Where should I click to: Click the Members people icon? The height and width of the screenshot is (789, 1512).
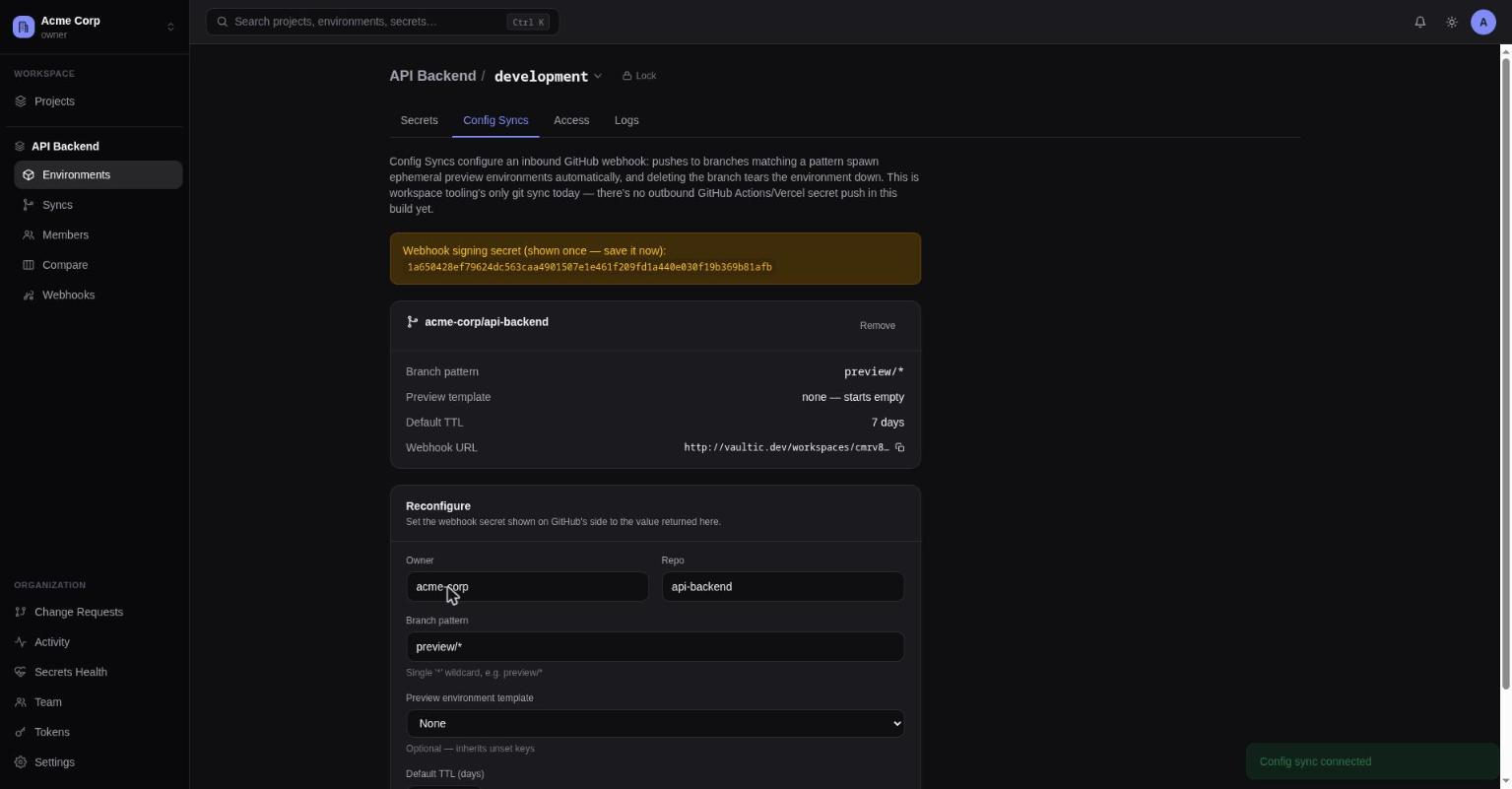tap(29, 234)
